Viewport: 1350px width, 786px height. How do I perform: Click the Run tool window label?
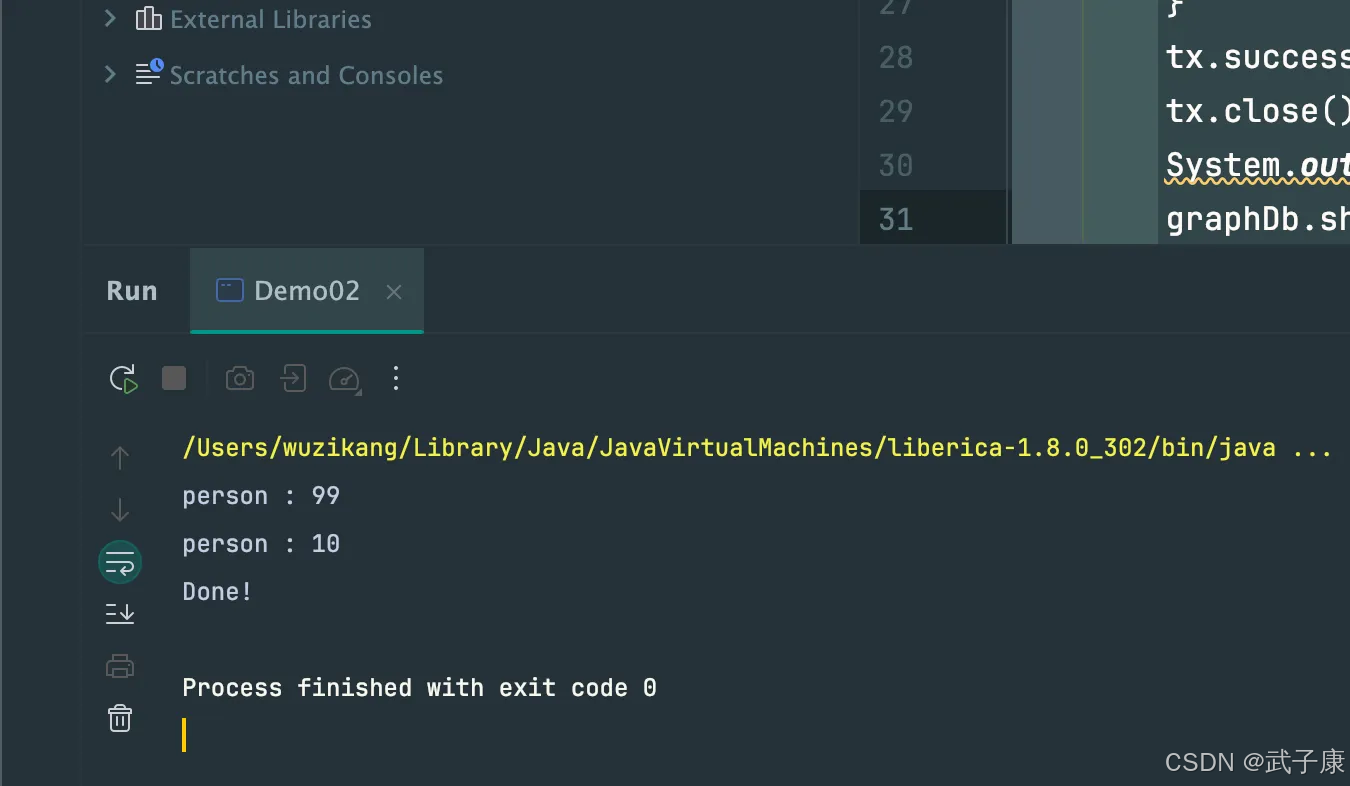coord(132,291)
